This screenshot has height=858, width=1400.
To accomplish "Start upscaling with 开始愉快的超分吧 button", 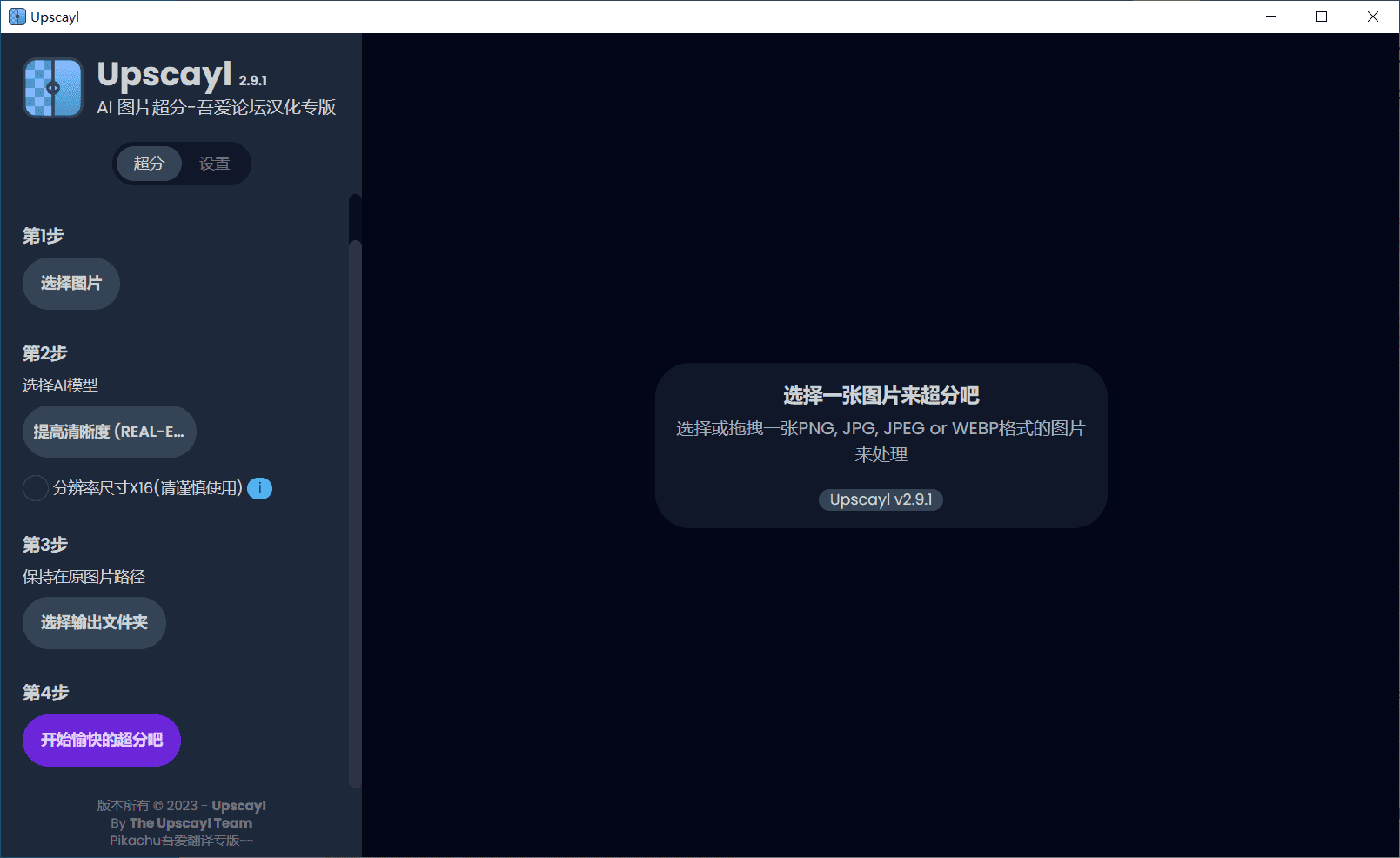I will (x=101, y=741).
